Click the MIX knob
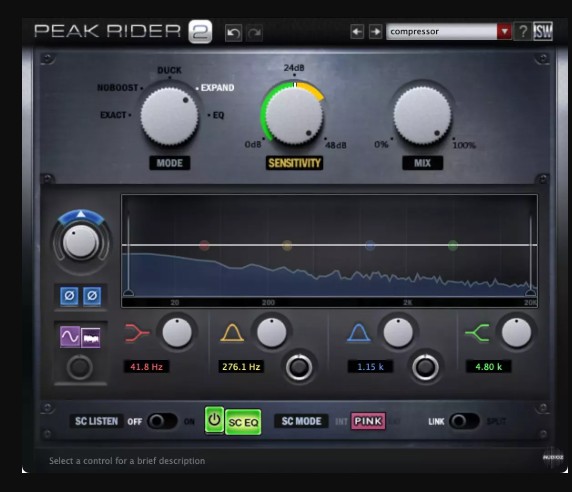 pyautogui.click(x=422, y=115)
